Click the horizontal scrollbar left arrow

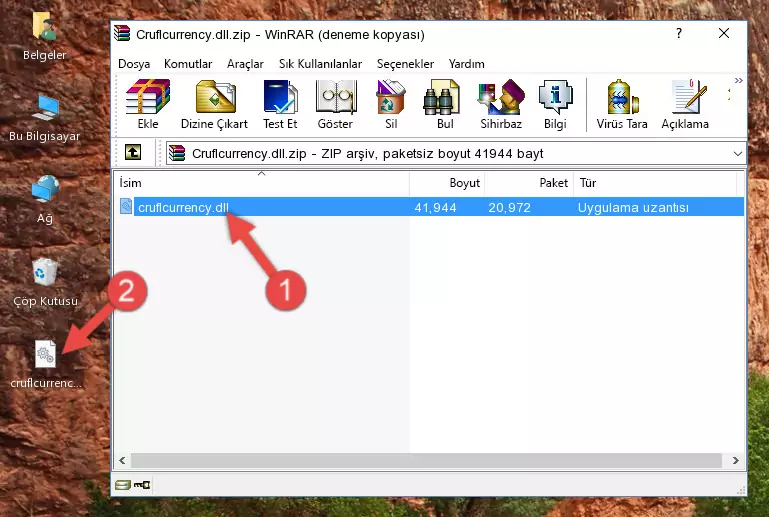pos(122,460)
